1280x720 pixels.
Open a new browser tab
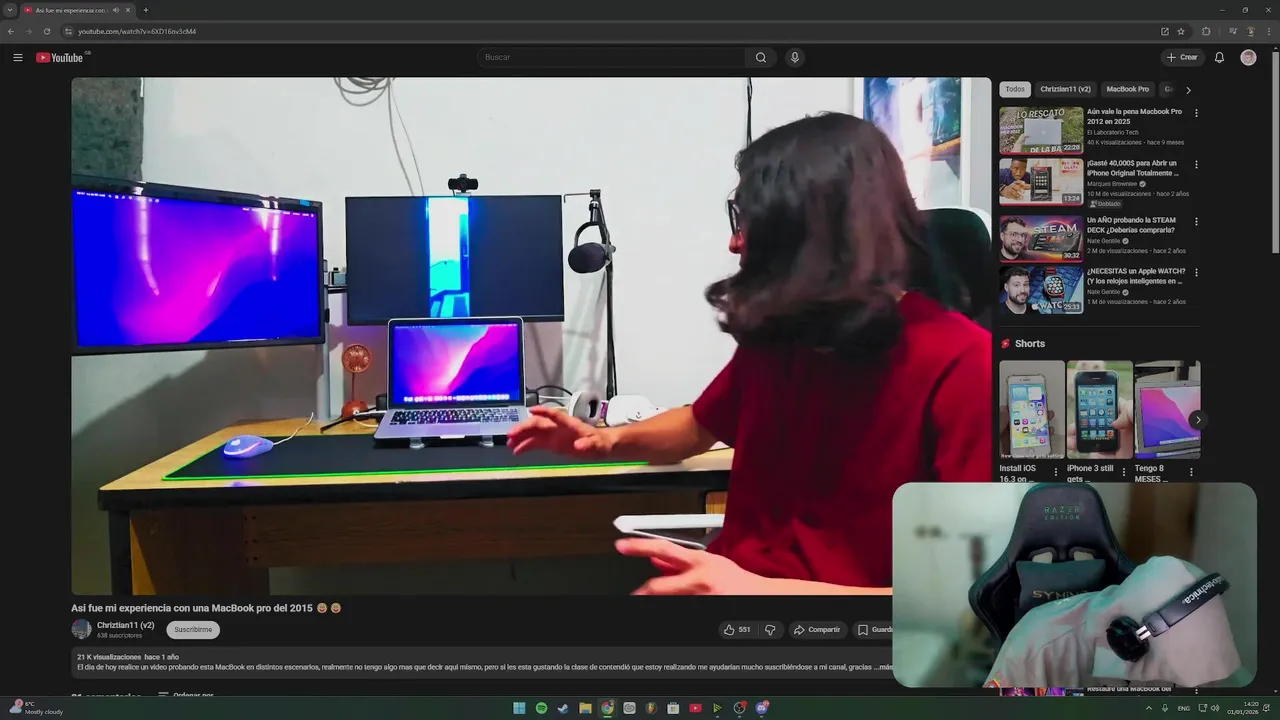click(146, 10)
